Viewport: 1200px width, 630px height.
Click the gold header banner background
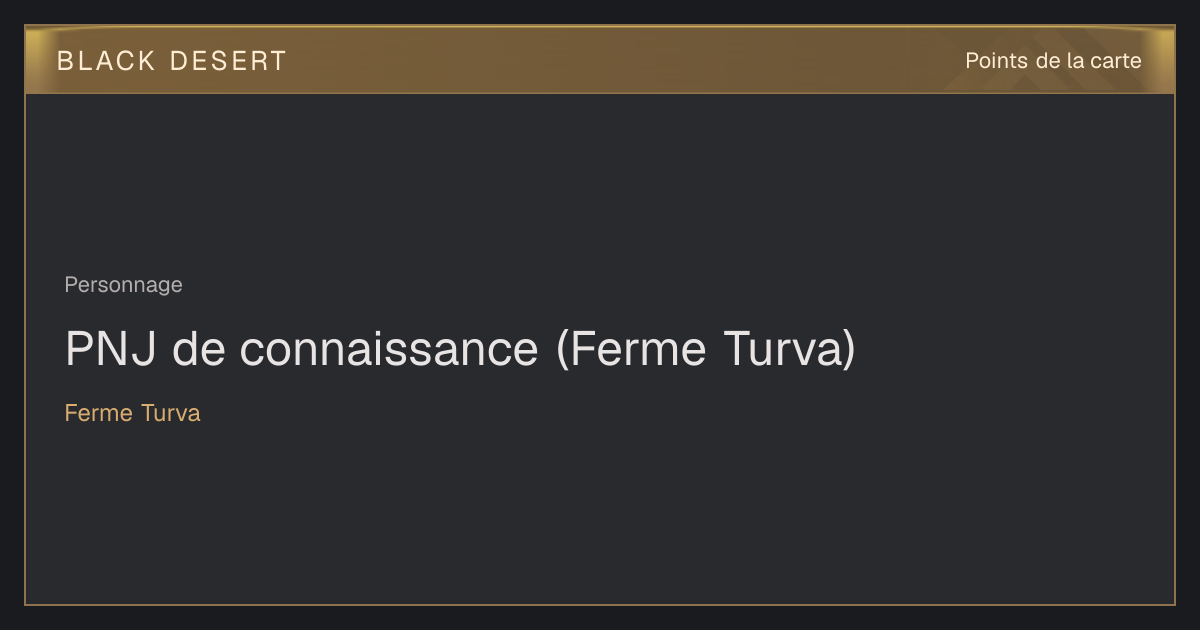point(600,60)
